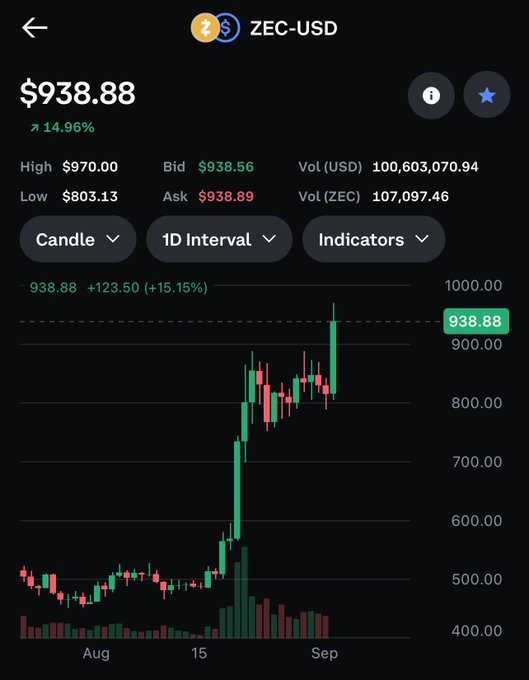
Task: Tap the chart readout +123.50 (+15.15%)
Action: pos(147,288)
